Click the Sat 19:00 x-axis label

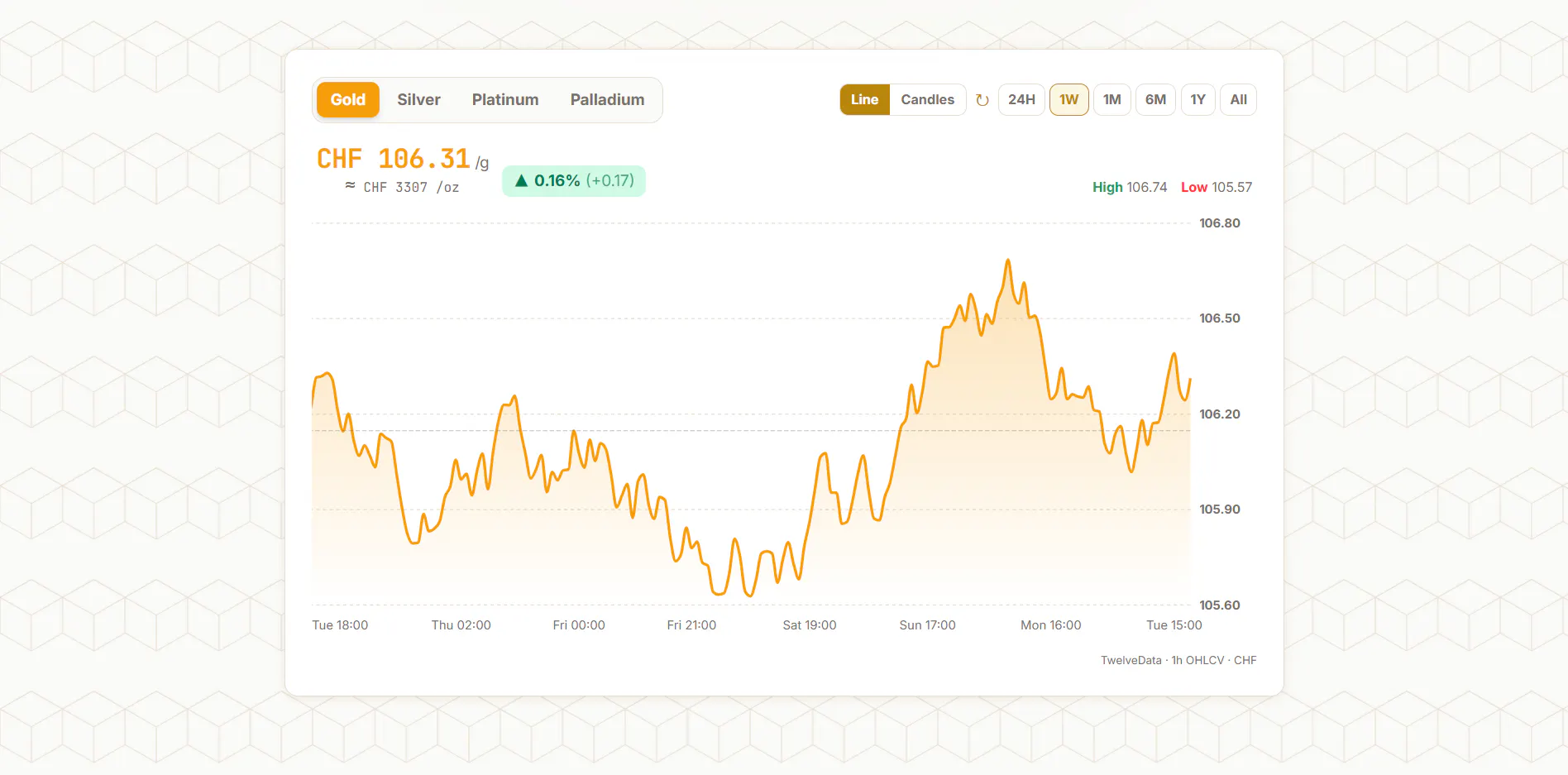810,625
